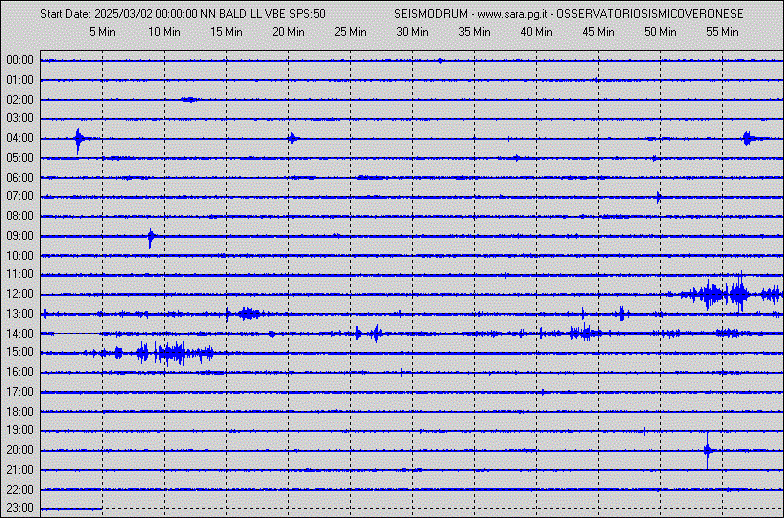Click the 06:00 hour row label
Screen dimensions: 784x518
[x=20, y=178]
